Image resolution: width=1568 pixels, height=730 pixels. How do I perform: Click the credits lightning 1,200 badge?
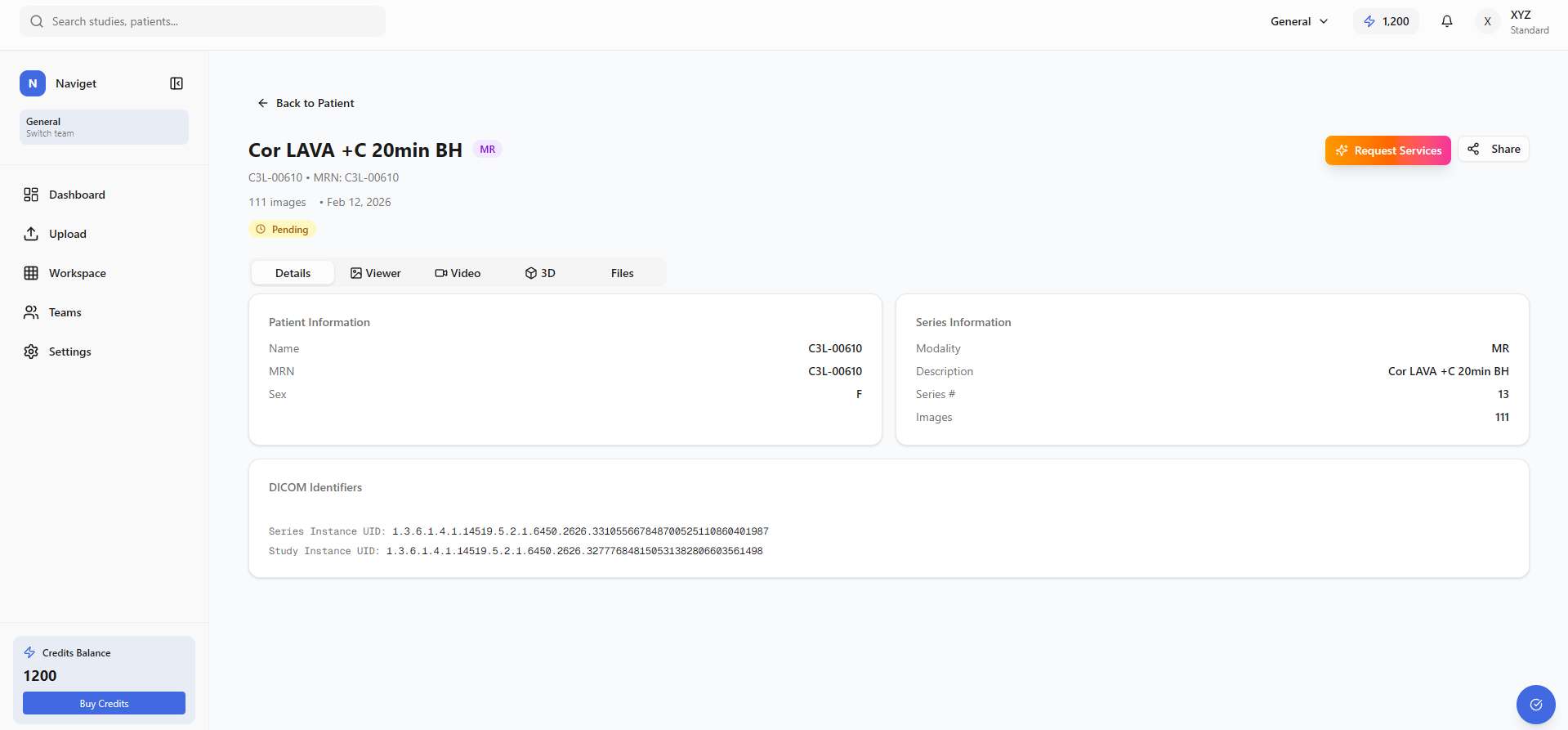(x=1387, y=21)
